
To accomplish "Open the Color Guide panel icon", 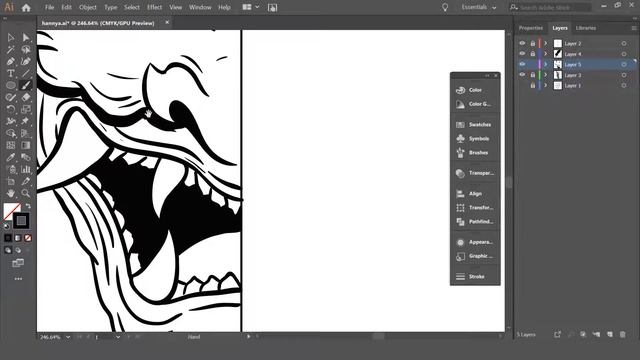I will coord(460,104).
